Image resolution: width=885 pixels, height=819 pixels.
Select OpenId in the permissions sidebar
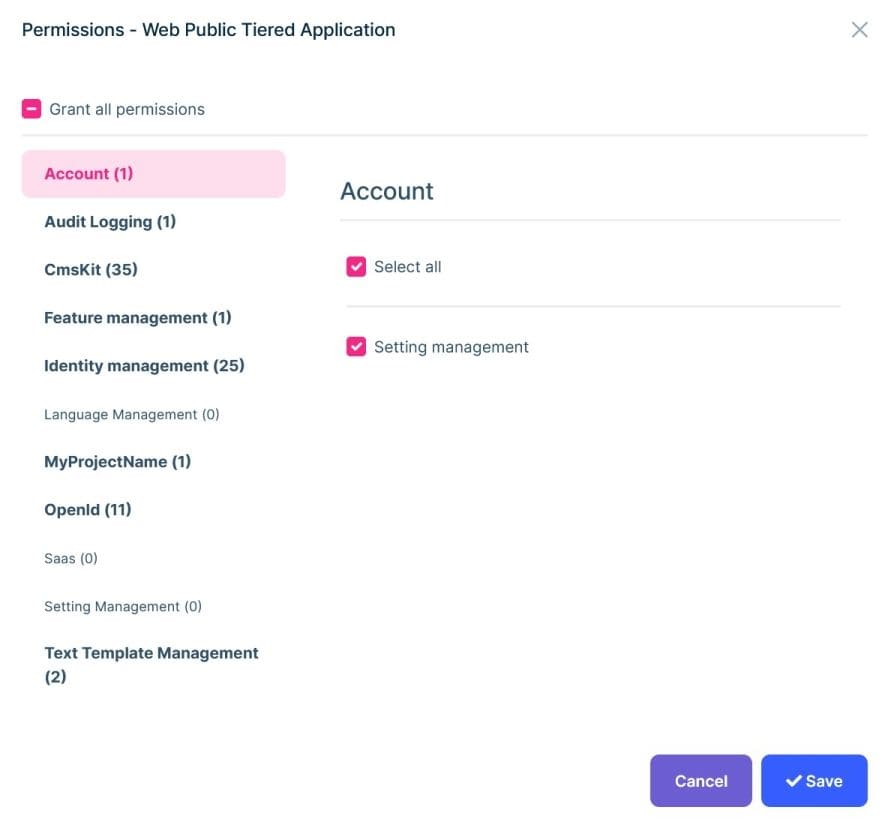coord(87,509)
